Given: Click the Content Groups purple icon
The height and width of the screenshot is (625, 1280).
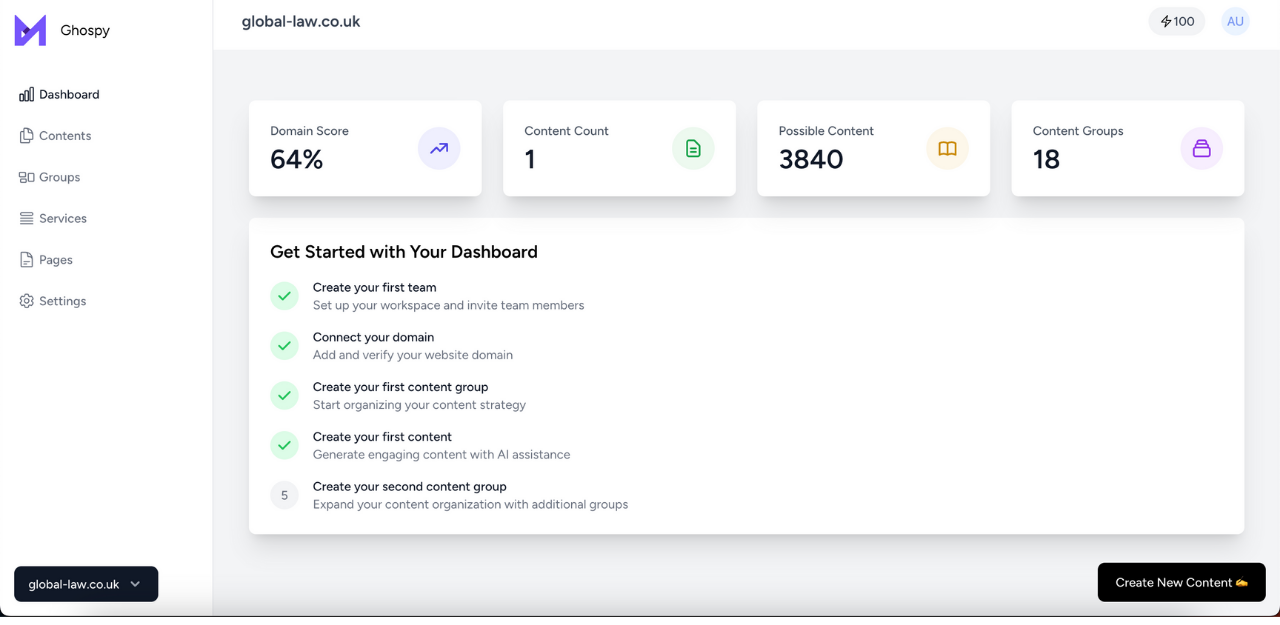Looking at the screenshot, I should [x=1201, y=148].
